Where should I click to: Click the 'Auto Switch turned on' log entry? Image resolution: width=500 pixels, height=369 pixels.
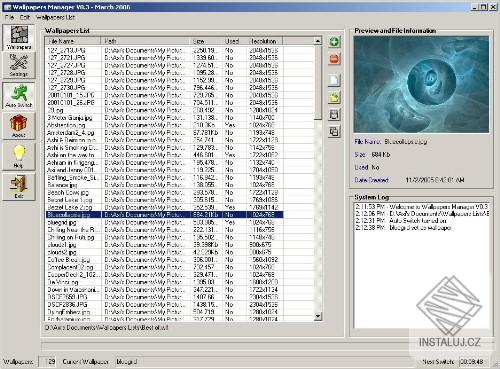point(401,221)
